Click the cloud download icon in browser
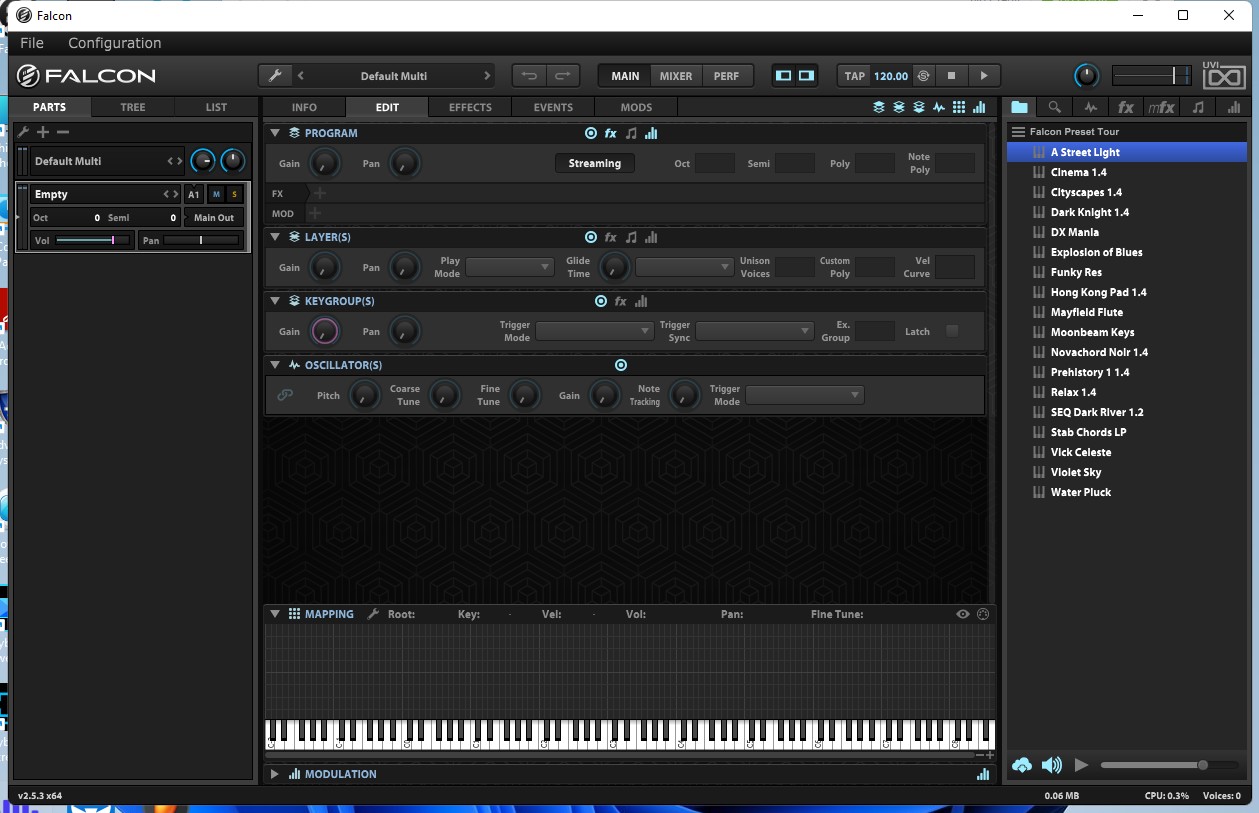The height and width of the screenshot is (813, 1259). coord(1022,765)
